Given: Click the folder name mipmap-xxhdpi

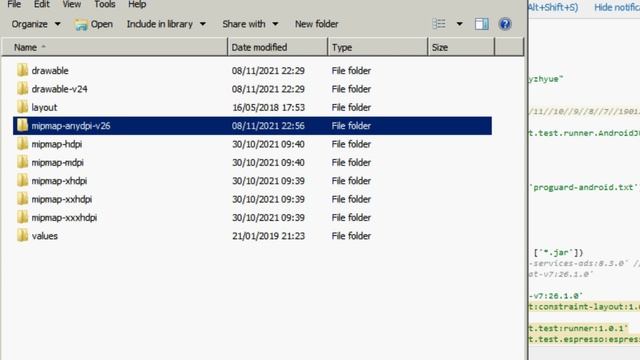Looking at the screenshot, I should [x=62, y=199].
